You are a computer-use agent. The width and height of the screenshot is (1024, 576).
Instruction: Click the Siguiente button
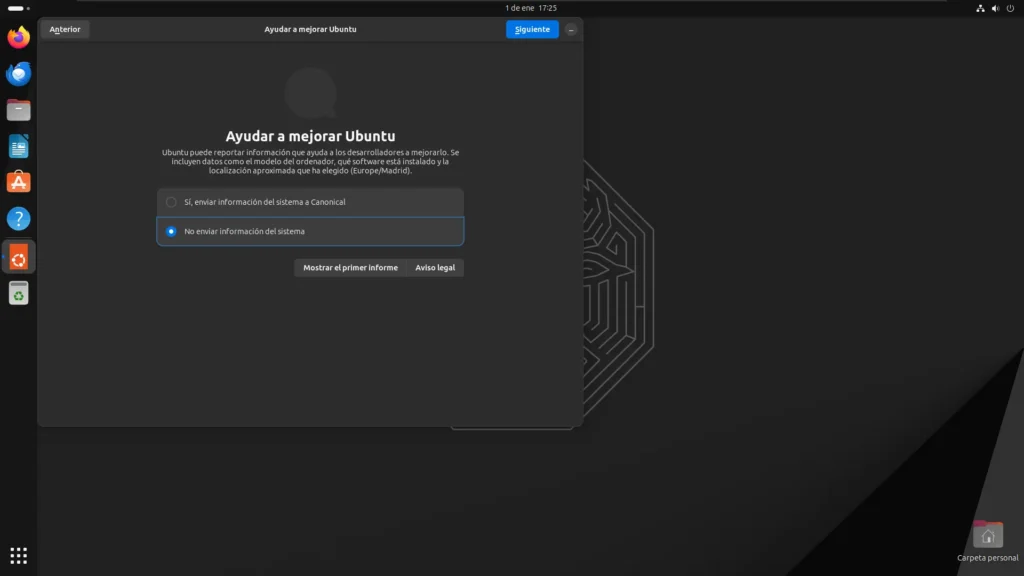coord(532,29)
